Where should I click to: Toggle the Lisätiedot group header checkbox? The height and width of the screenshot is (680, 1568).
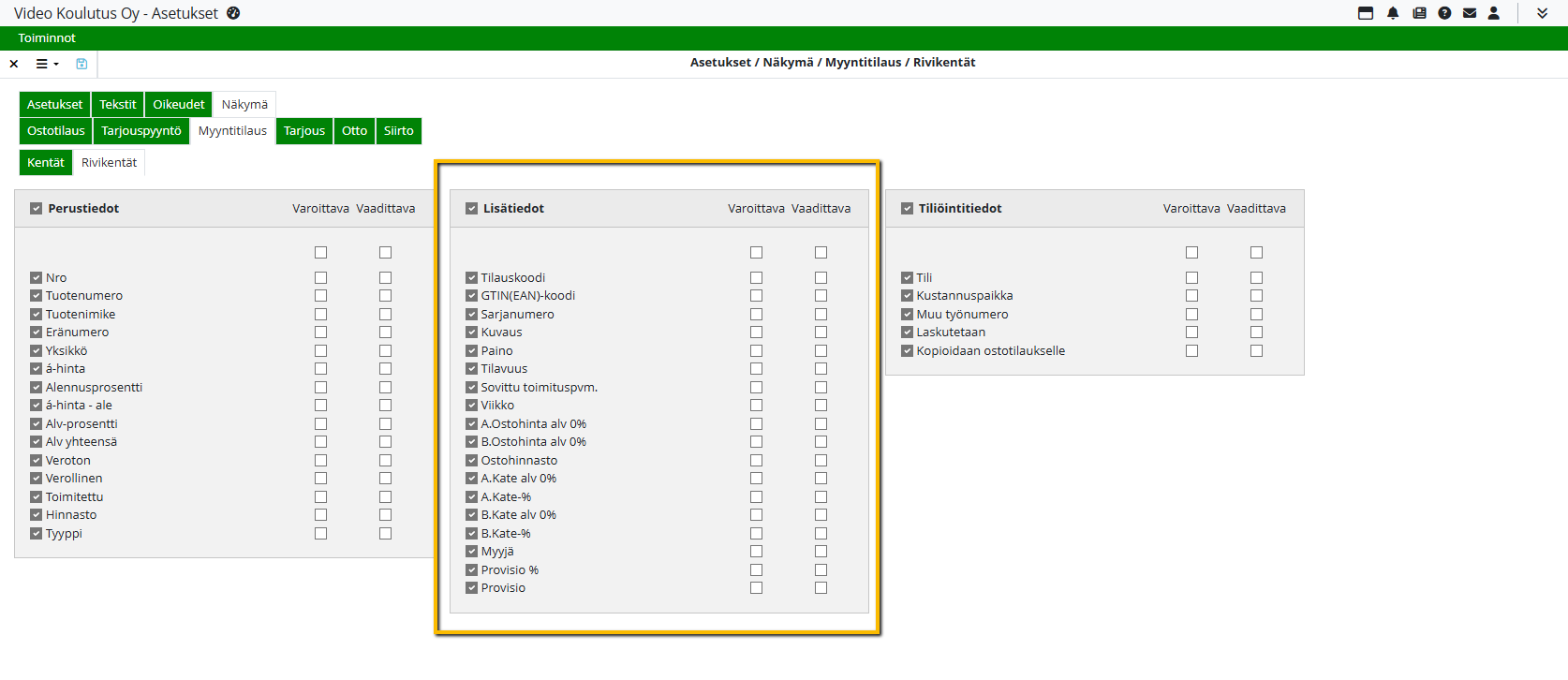(471, 209)
